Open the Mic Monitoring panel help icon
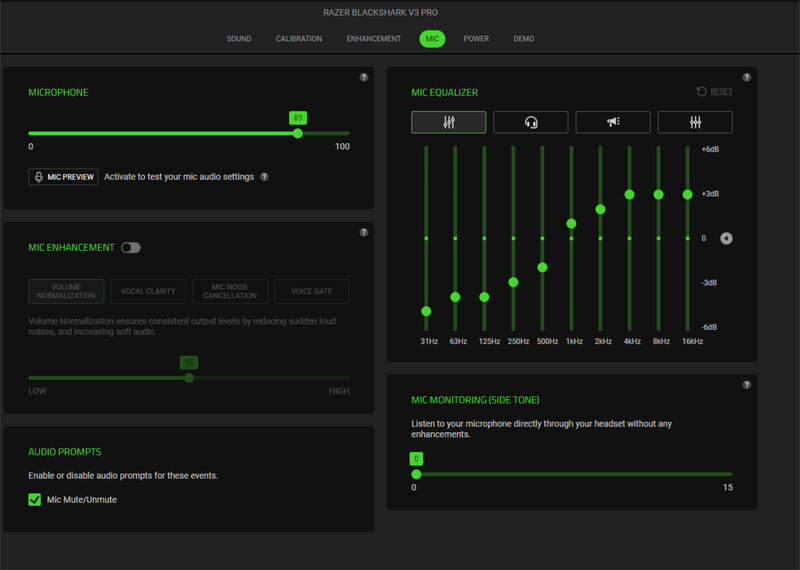The image size is (800, 570). [746, 385]
